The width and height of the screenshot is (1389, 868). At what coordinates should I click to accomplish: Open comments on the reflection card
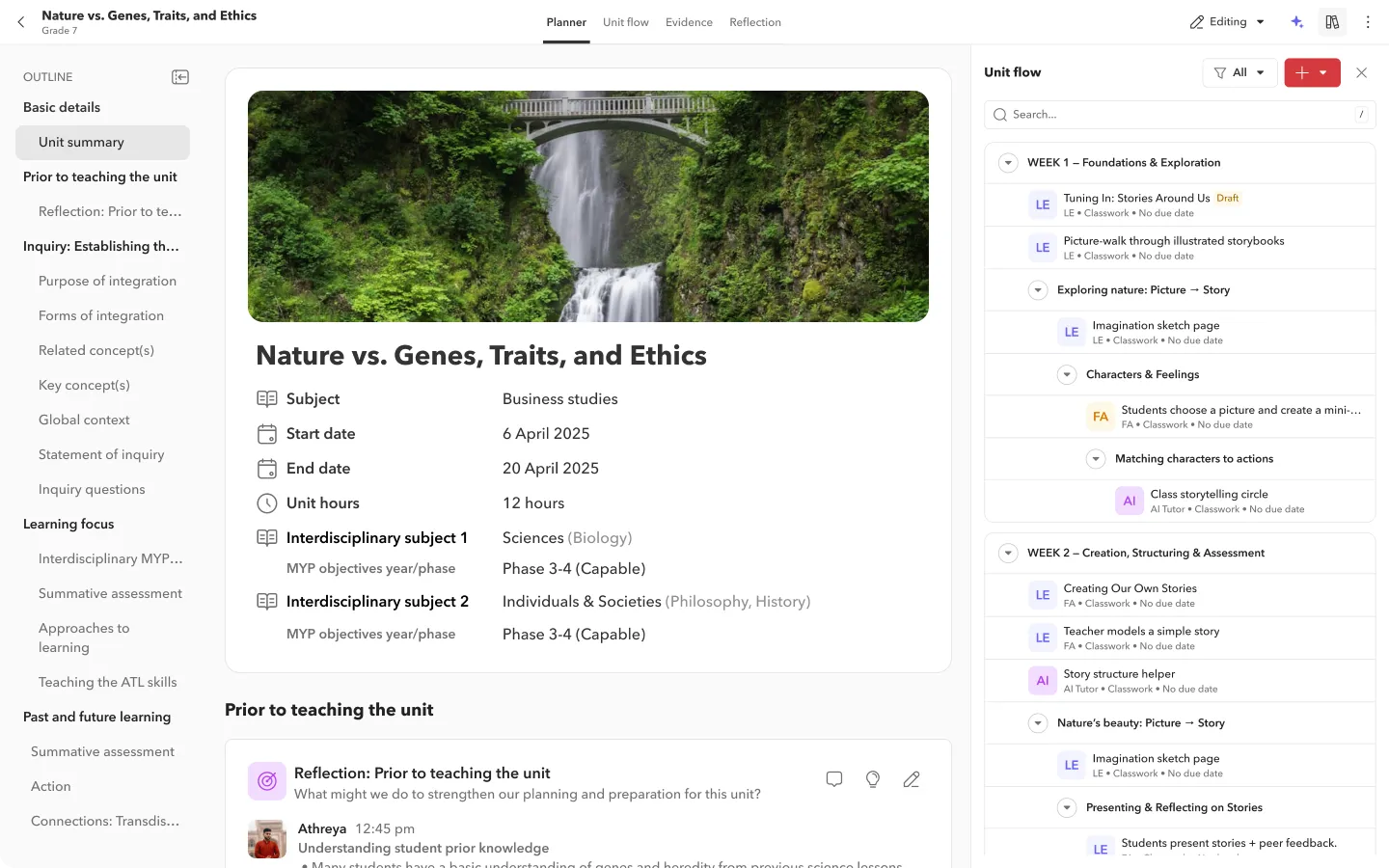click(834, 779)
